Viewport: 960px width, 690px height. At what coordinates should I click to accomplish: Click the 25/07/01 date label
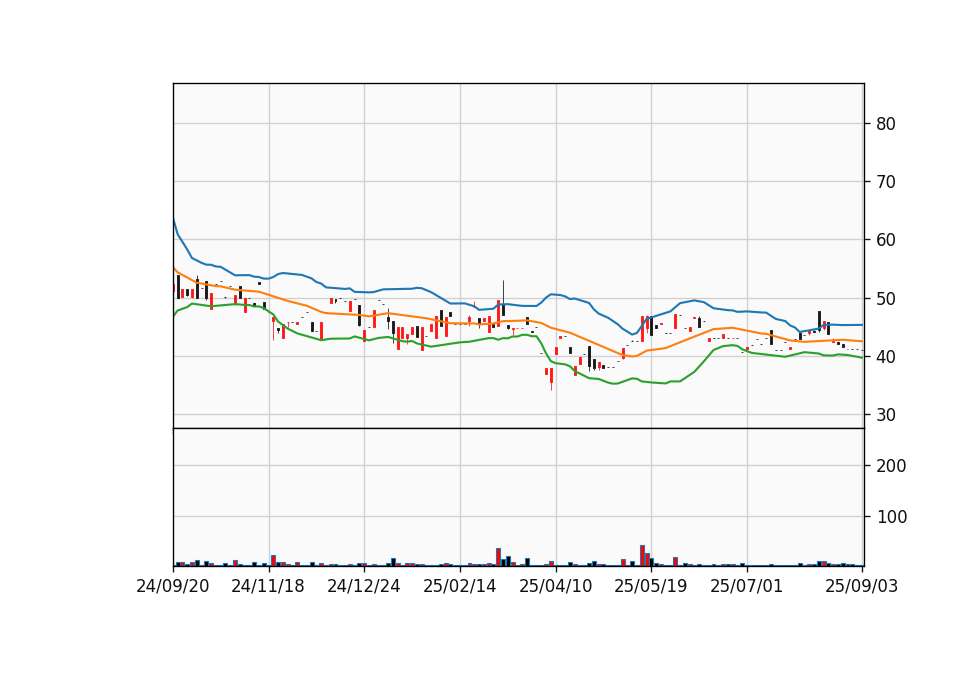coord(746,586)
